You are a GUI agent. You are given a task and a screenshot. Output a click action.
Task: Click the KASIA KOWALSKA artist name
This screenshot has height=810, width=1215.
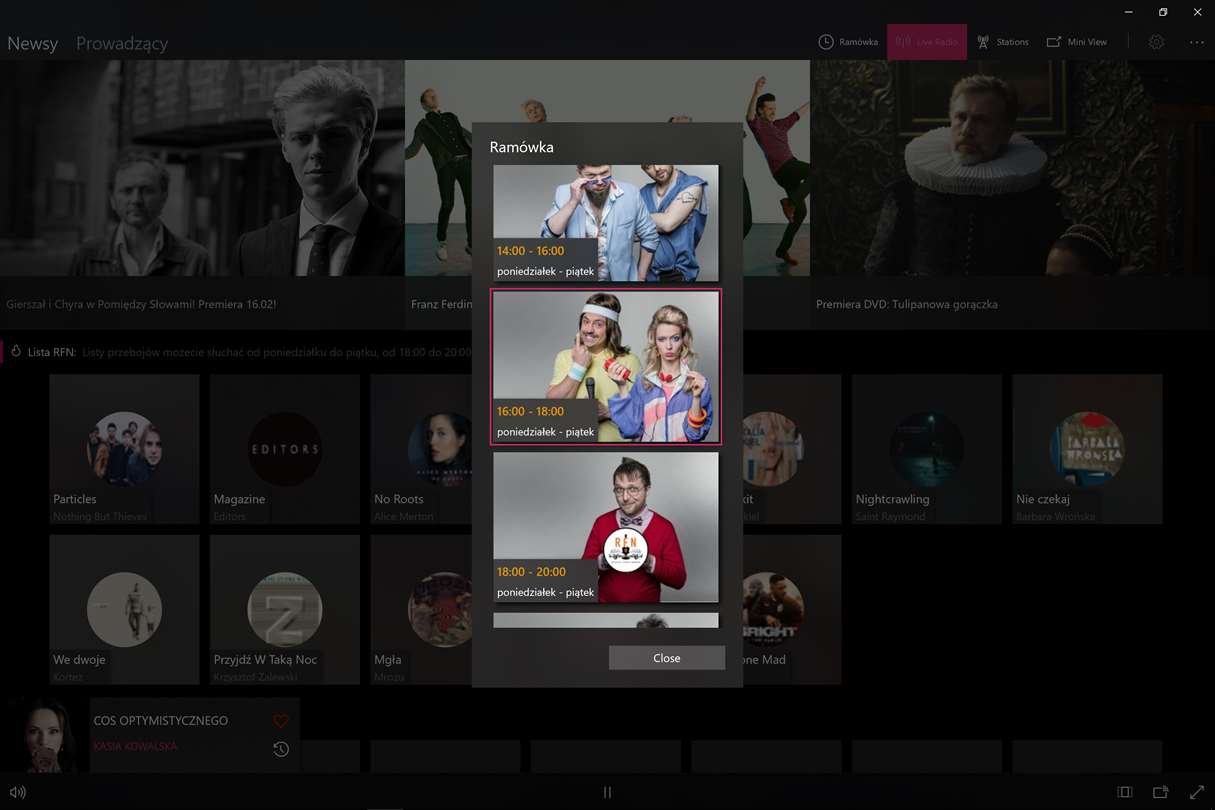tap(135, 747)
